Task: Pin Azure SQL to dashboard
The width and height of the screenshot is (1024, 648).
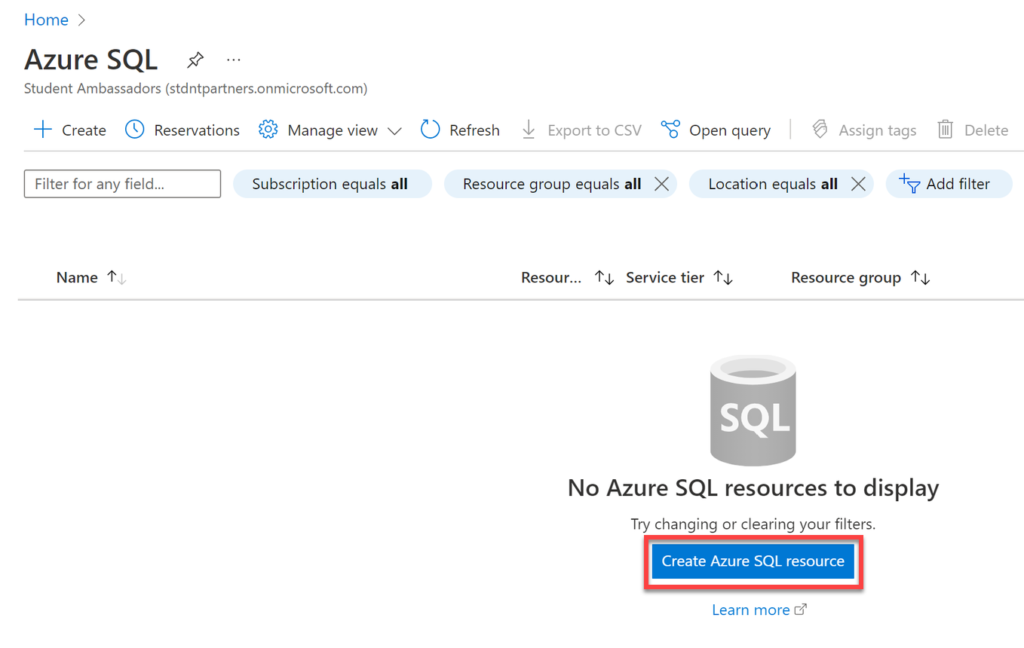Action: 195,60
